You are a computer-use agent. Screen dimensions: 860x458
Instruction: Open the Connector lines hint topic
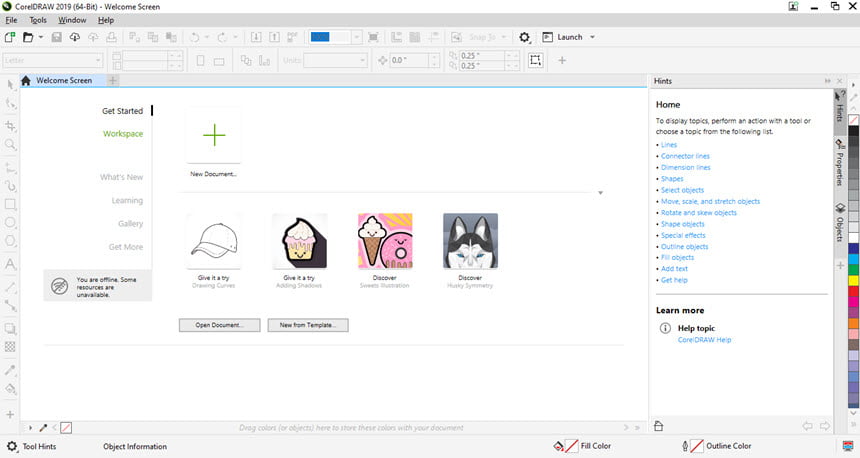(x=685, y=156)
